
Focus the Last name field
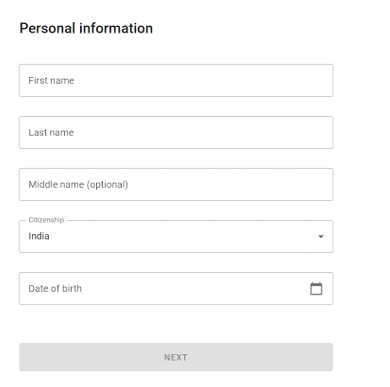click(x=176, y=133)
